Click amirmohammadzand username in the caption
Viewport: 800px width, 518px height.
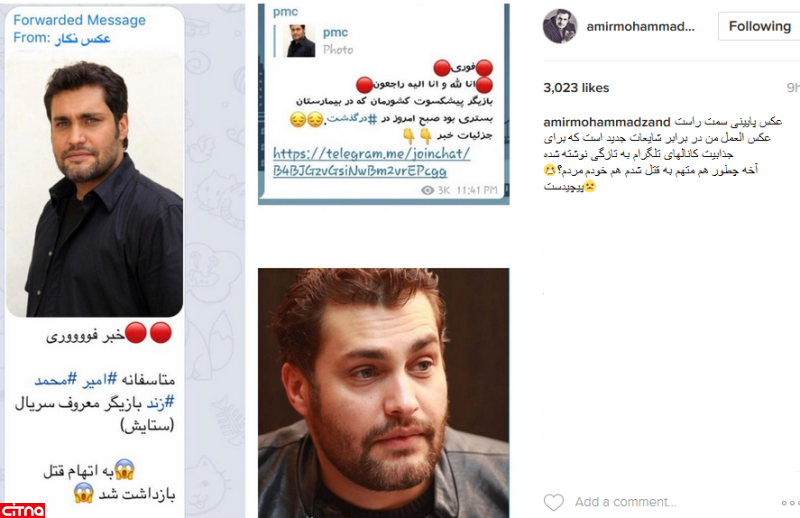click(607, 122)
